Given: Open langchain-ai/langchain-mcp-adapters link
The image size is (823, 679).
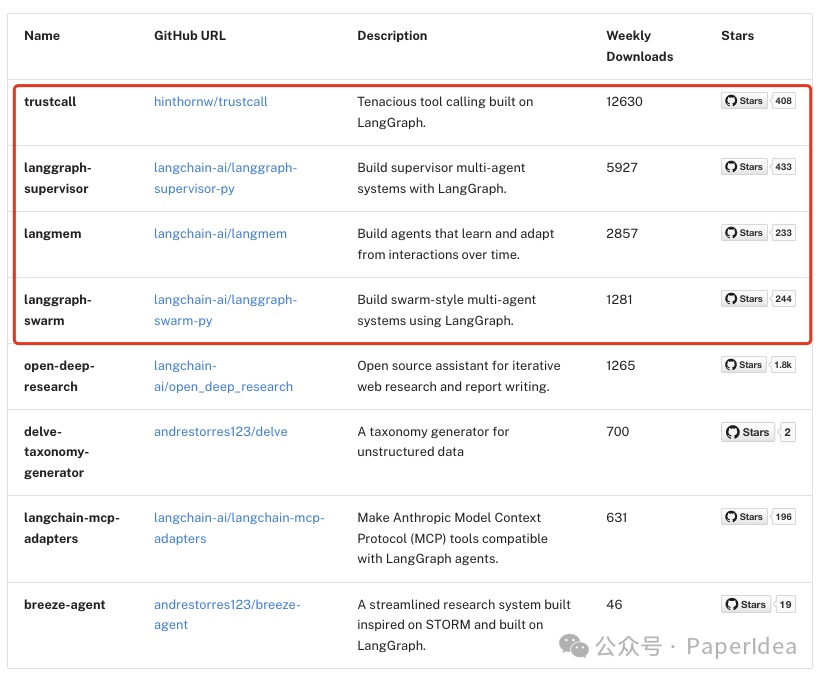Looking at the screenshot, I should (x=239, y=528).
